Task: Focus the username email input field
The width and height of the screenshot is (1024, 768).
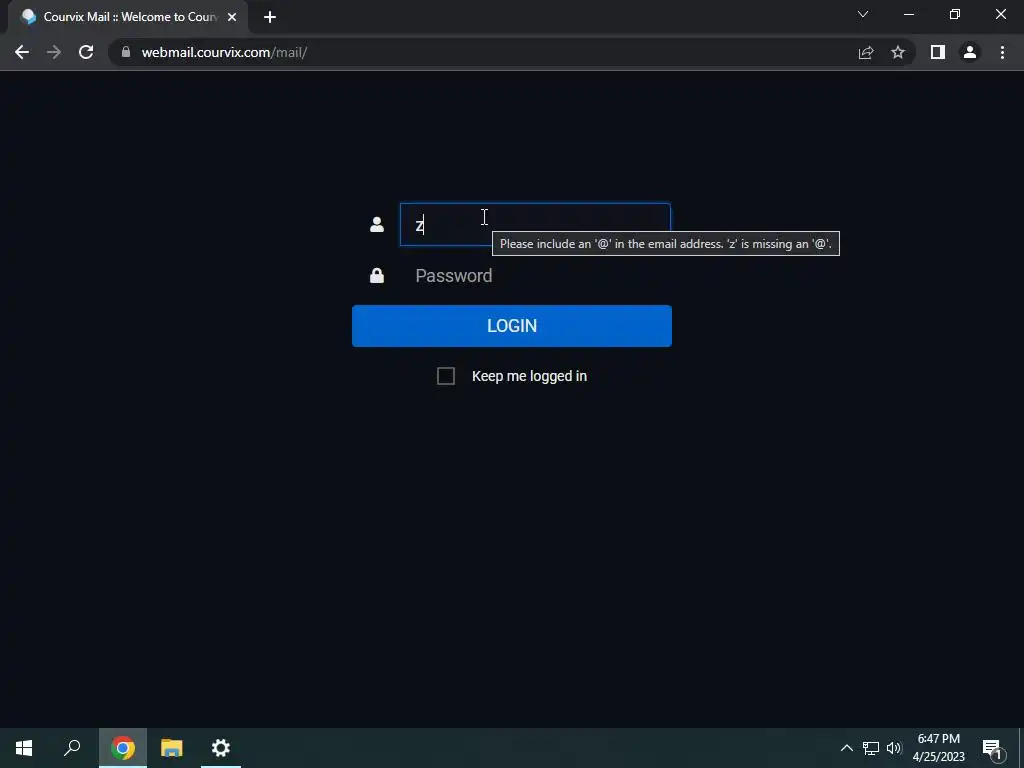Action: (535, 225)
